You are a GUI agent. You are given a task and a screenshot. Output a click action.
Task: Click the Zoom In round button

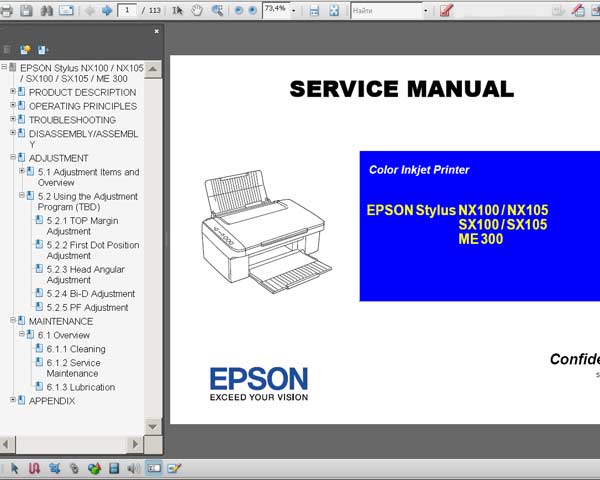point(253,11)
